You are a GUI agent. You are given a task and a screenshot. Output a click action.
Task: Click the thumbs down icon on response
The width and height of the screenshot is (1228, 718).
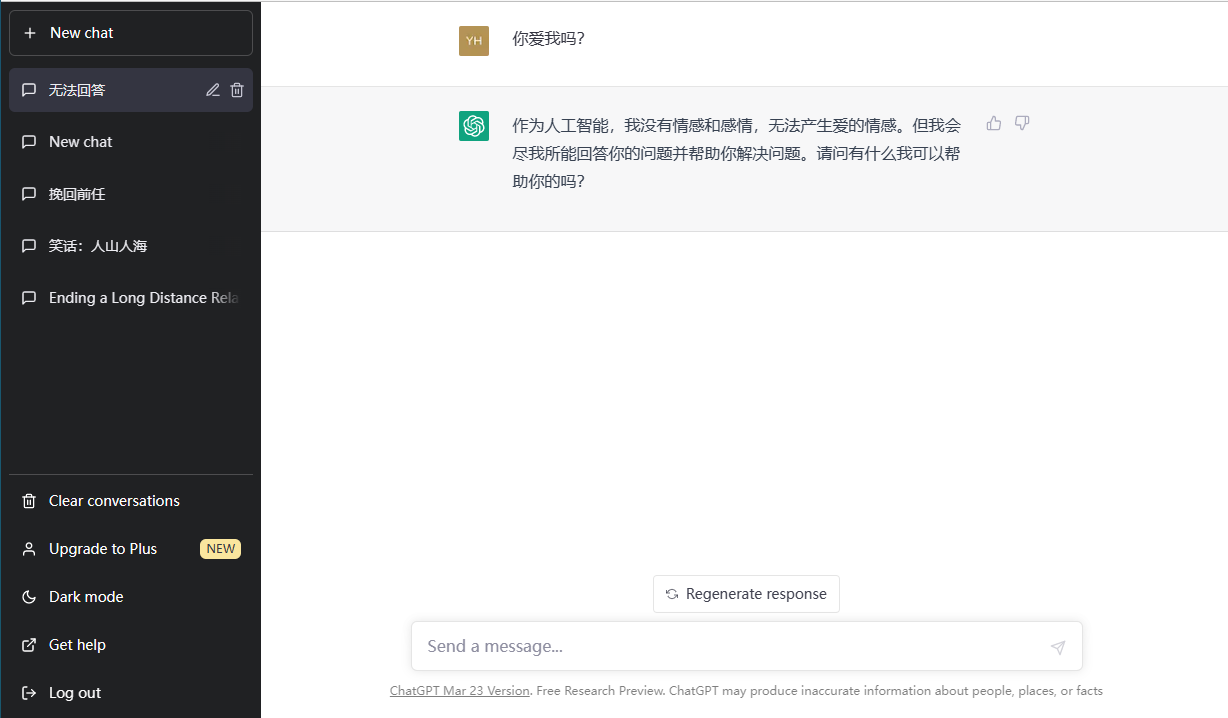[x=1022, y=123]
